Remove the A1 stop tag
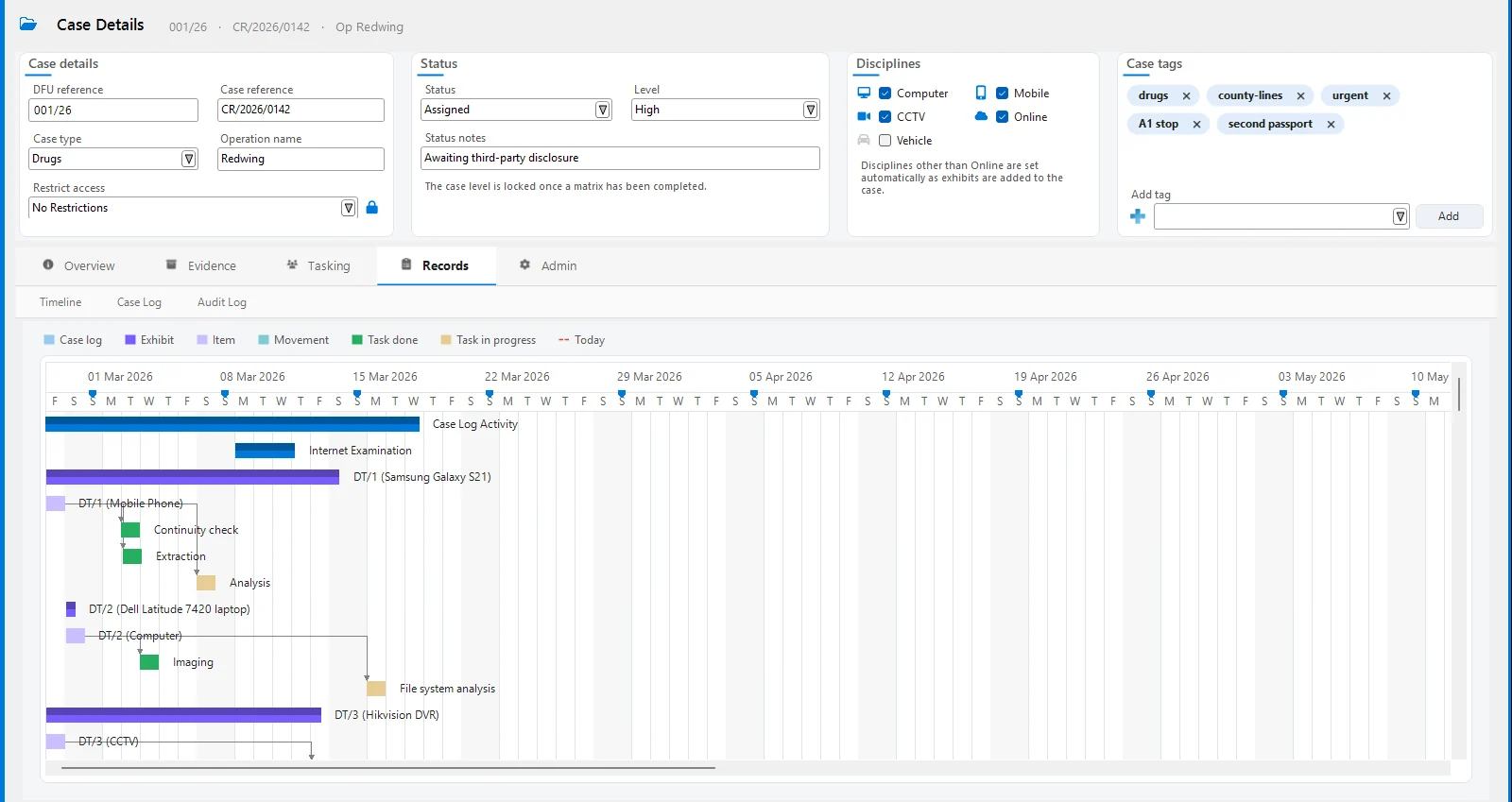Screen dimensions: 1512x802 pos(1196,125)
